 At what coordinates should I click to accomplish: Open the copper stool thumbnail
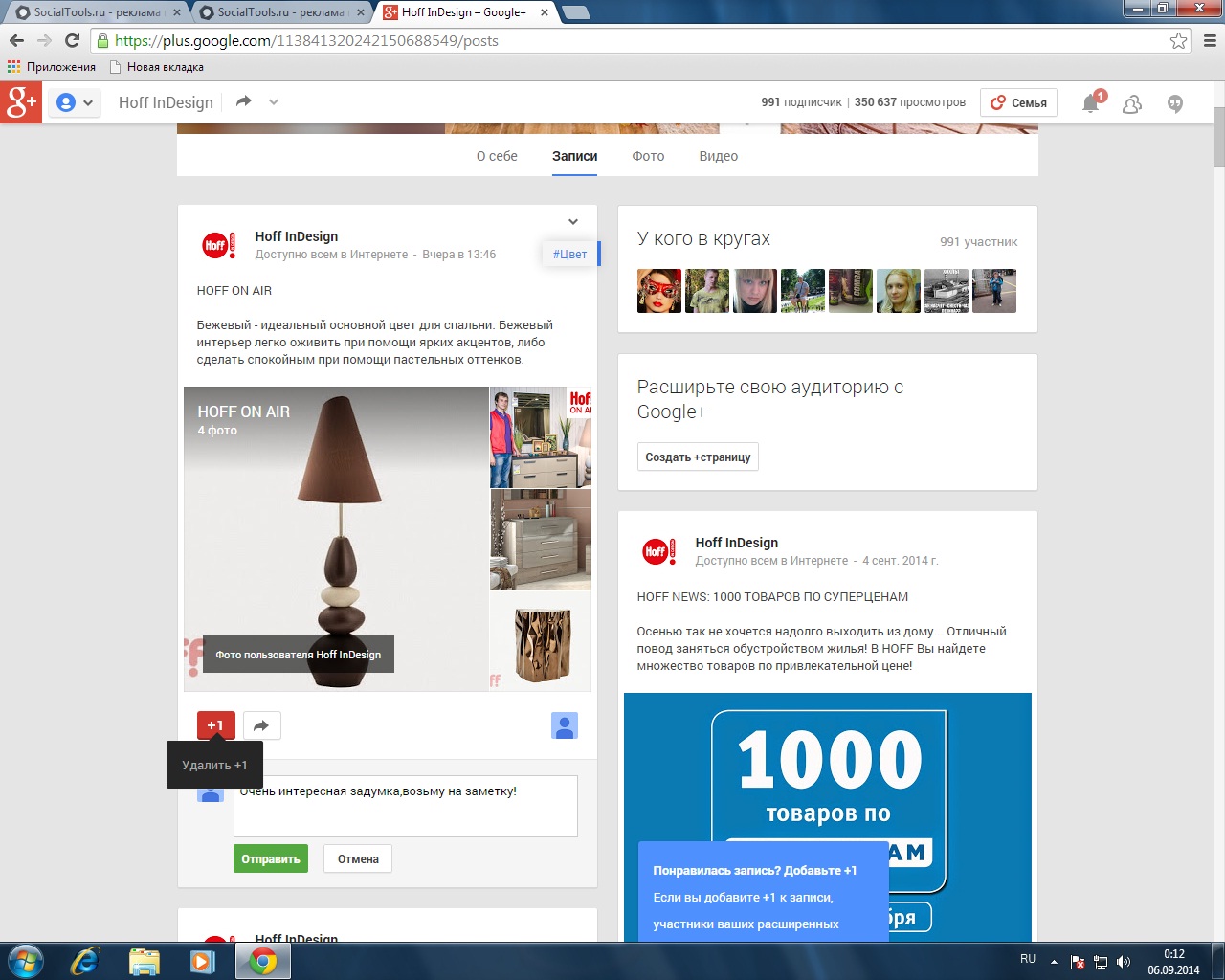coord(541,641)
